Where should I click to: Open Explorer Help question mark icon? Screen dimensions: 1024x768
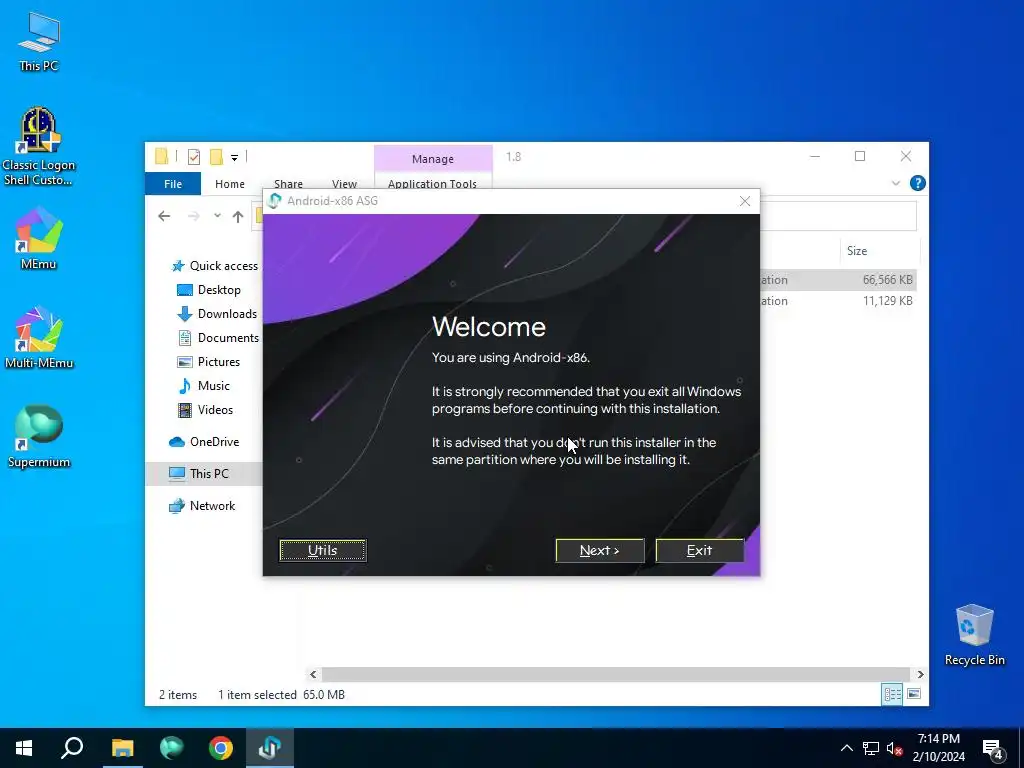click(917, 184)
